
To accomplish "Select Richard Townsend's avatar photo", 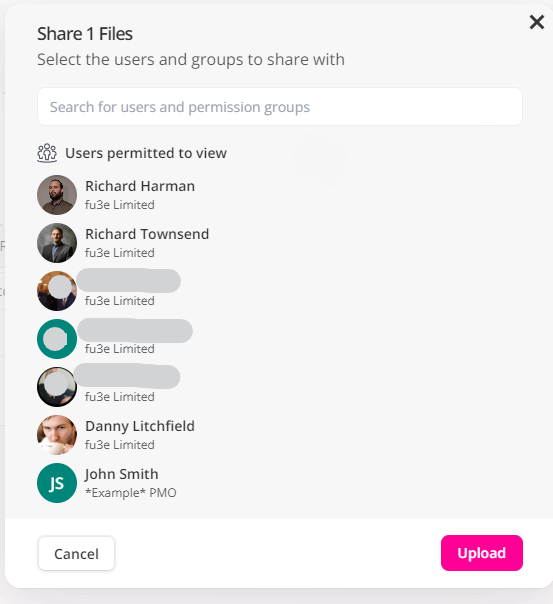I will [57, 243].
